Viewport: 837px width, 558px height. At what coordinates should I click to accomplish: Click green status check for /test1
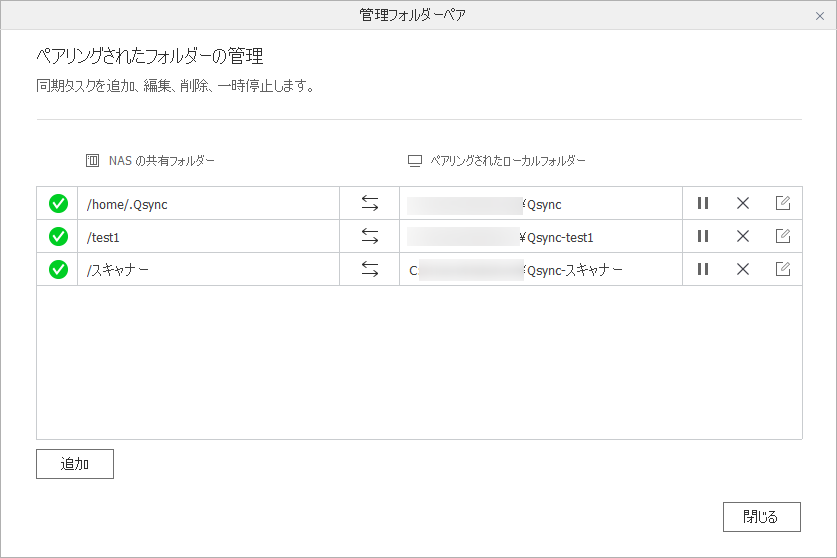click(58, 237)
